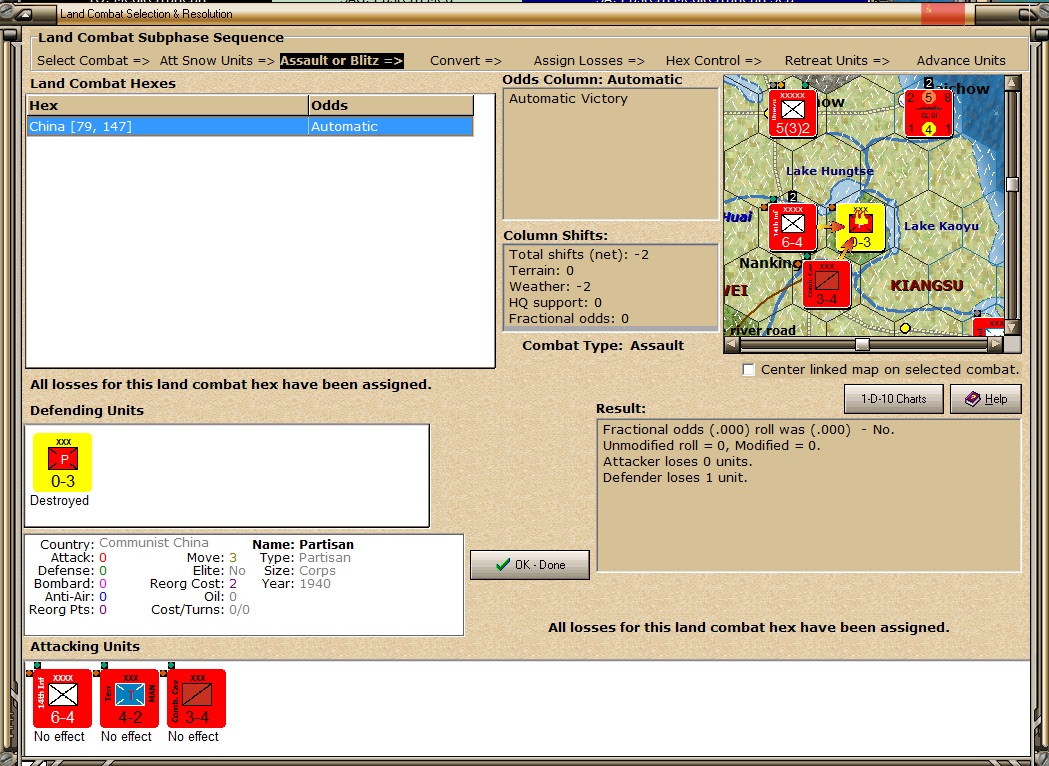The width and height of the screenshot is (1049, 766).
Task: Click the red naval counter near Lake Hungtse
Action: 929,113
